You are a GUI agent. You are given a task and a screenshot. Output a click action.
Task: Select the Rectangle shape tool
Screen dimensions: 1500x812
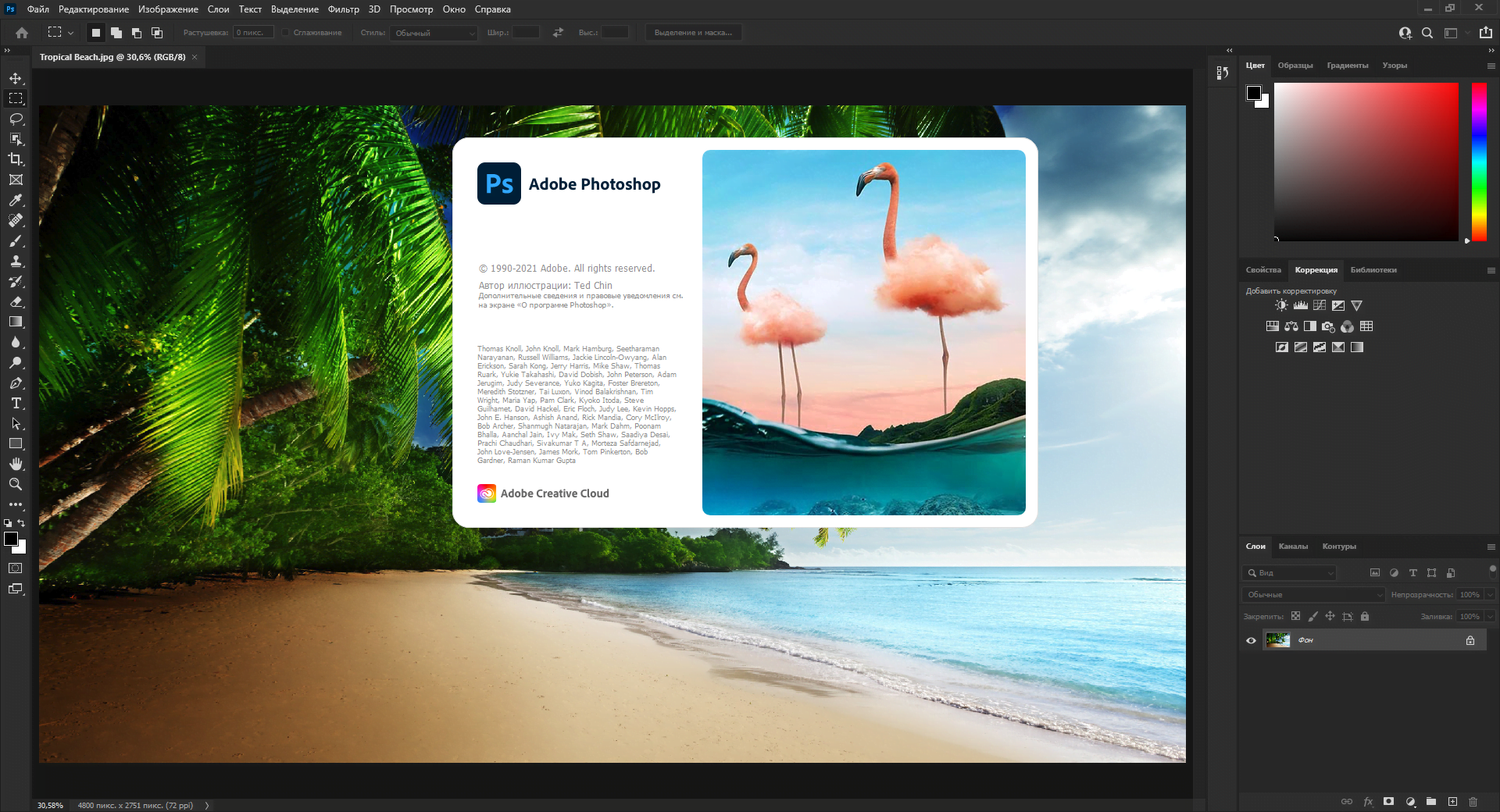[x=16, y=443]
